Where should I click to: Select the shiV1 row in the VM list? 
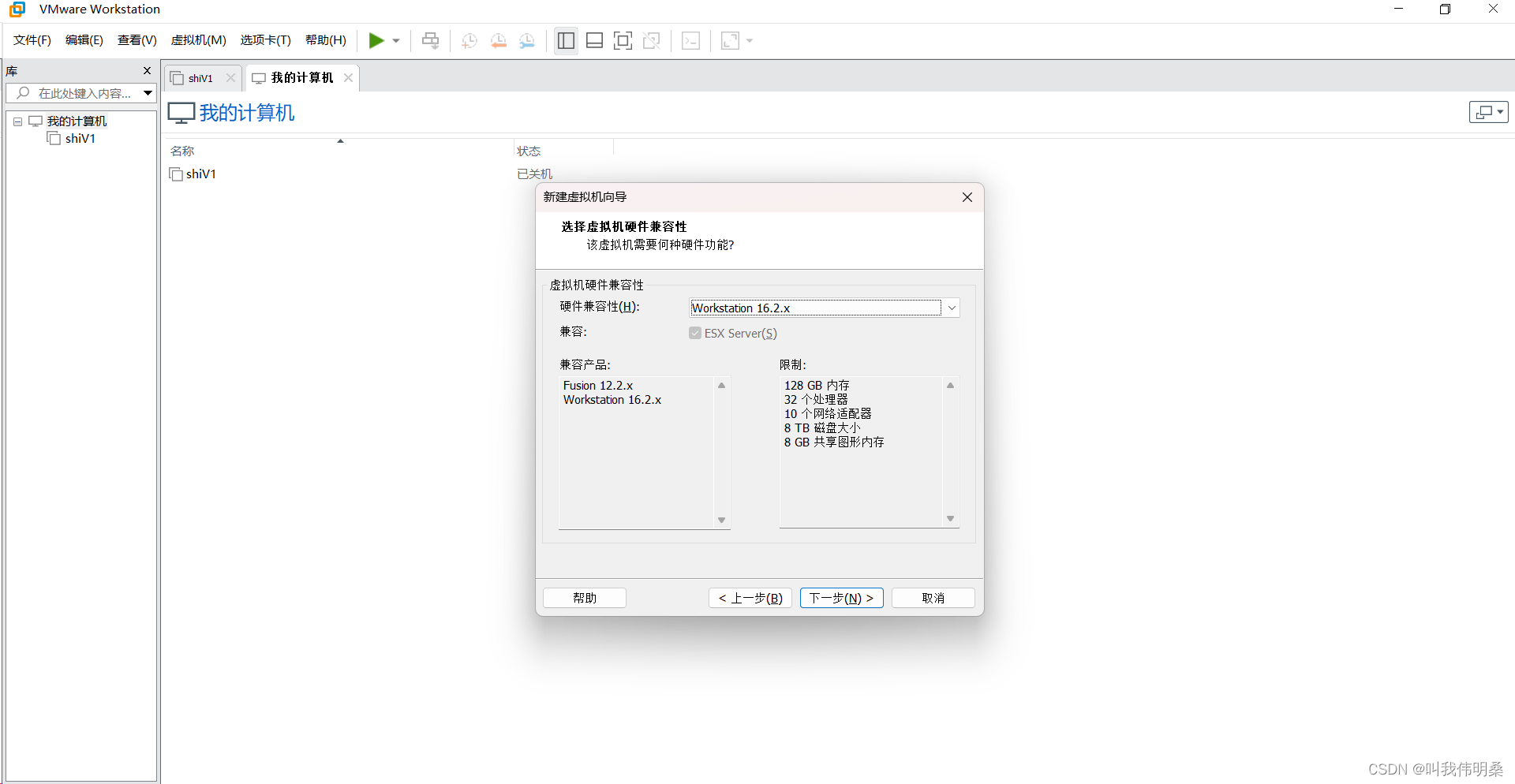point(201,174)
